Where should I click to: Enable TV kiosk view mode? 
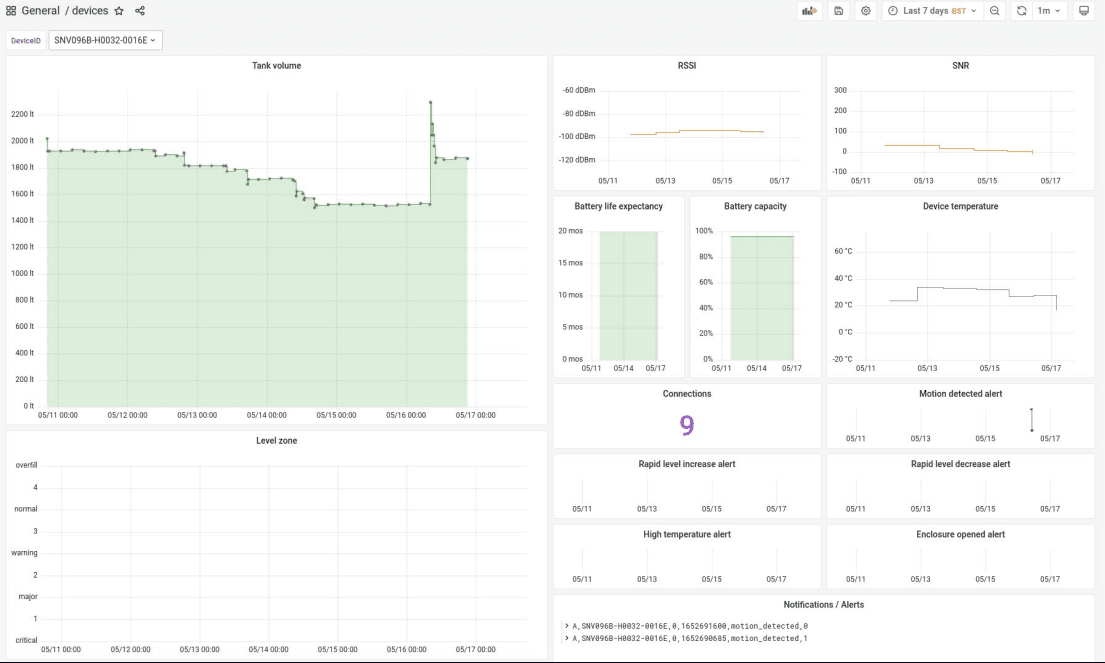[1083, 11]
